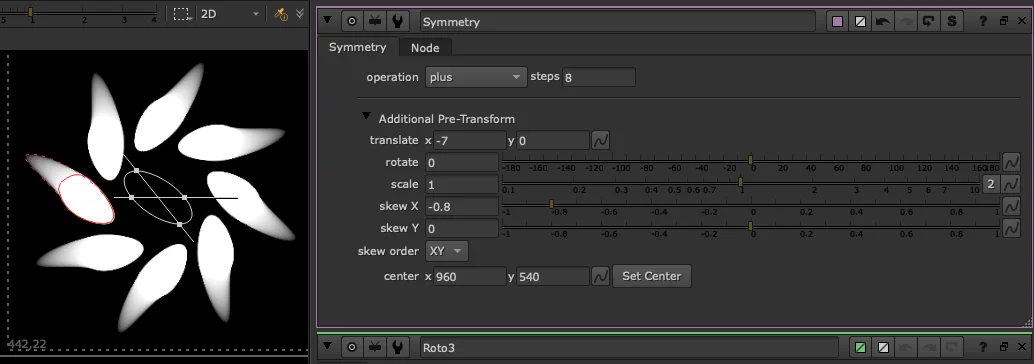
Task: Click the center y field showing 540
Action: pos(553,276)
